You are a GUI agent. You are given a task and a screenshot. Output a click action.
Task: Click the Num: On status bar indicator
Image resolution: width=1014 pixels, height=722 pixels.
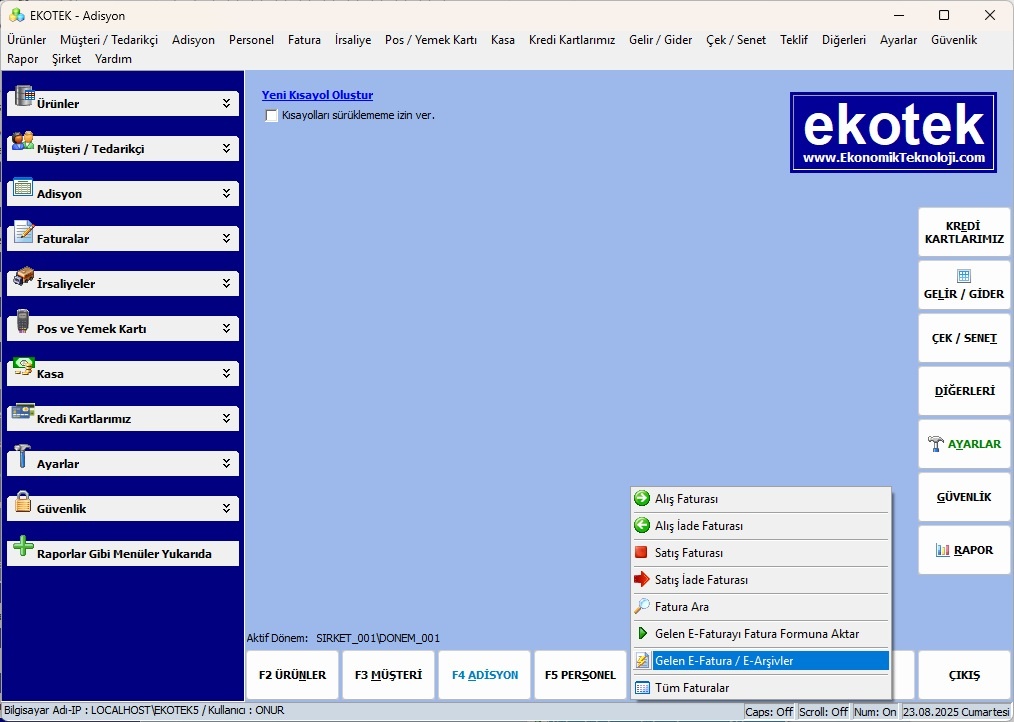point(876,712)
